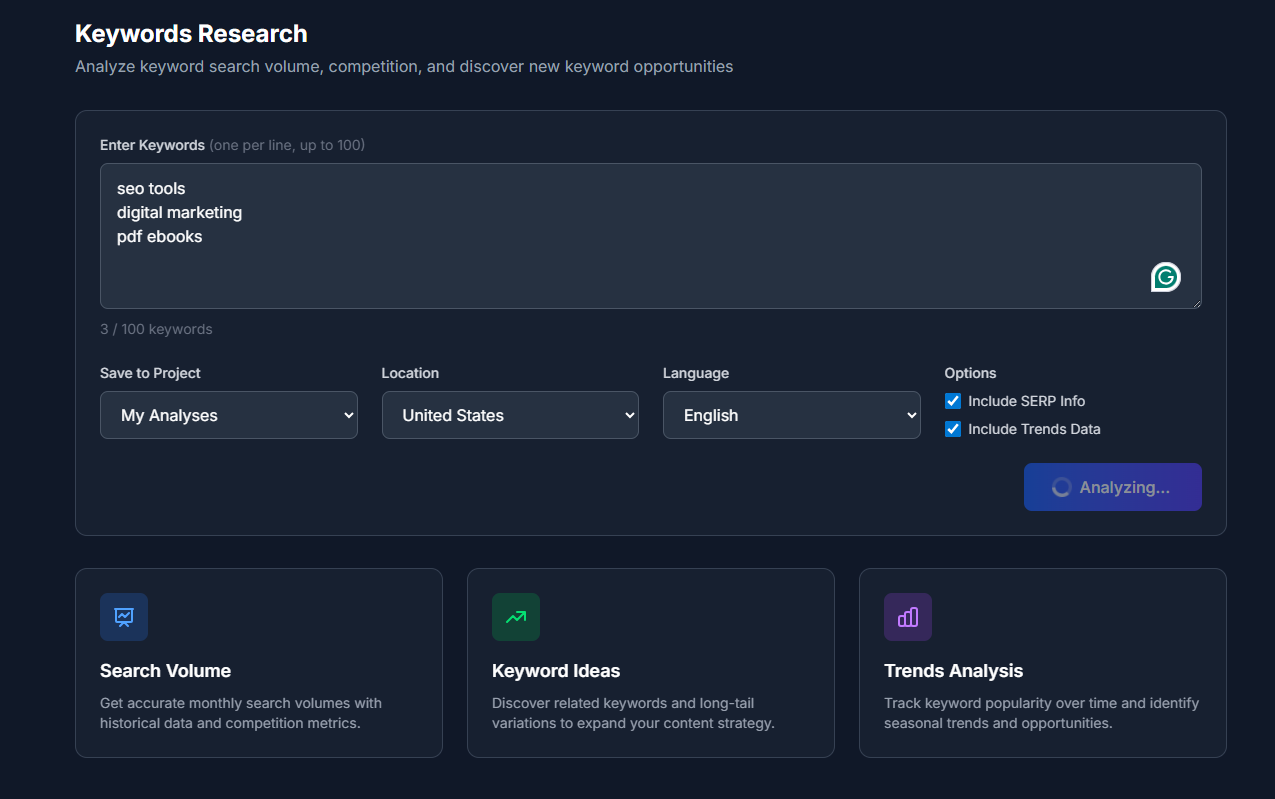Click the purple Trends Analysis icon tile
1275x799 pixels.
point(907,617)
